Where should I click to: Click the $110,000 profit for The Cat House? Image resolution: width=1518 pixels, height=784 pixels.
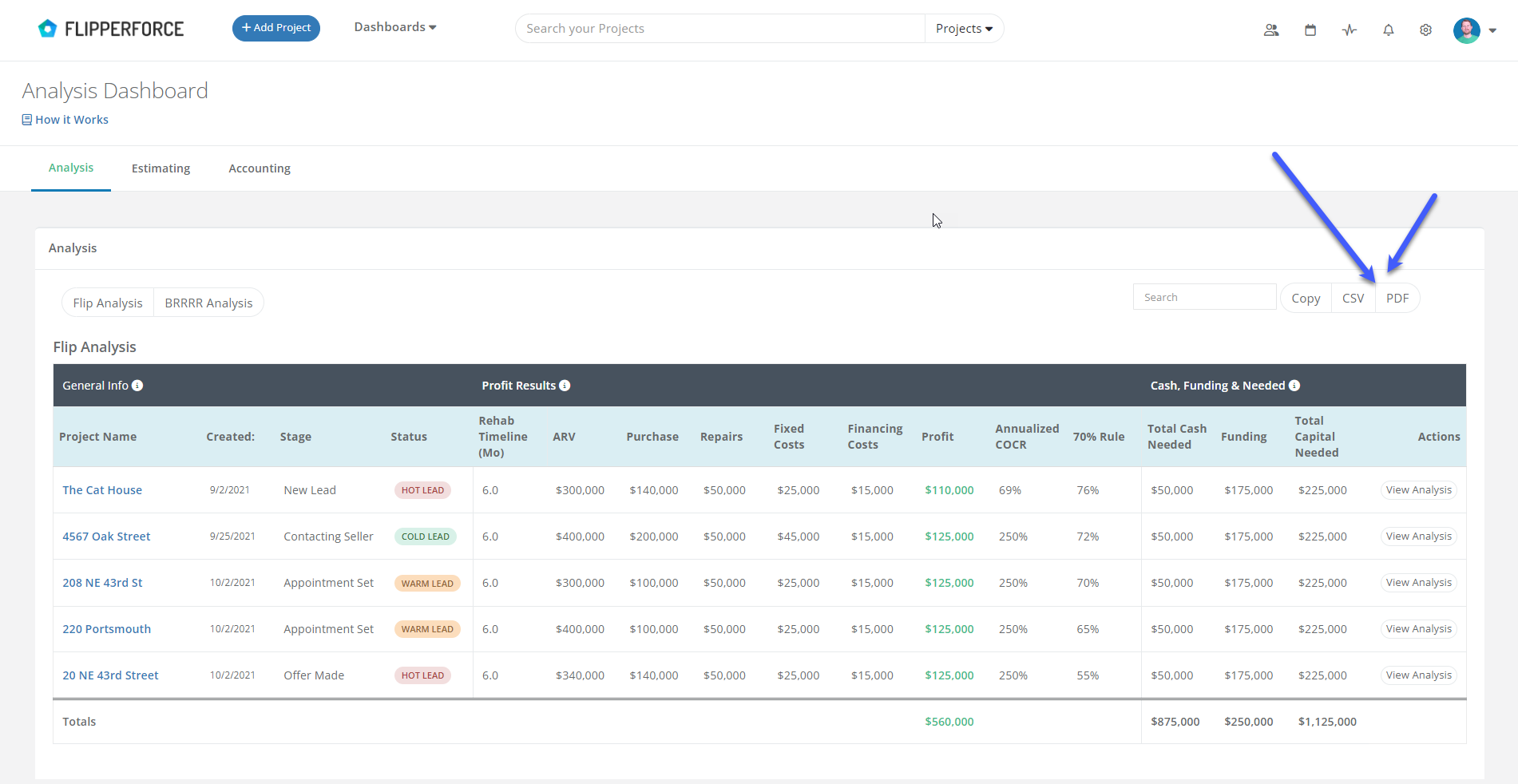click(x=949, y=490)
